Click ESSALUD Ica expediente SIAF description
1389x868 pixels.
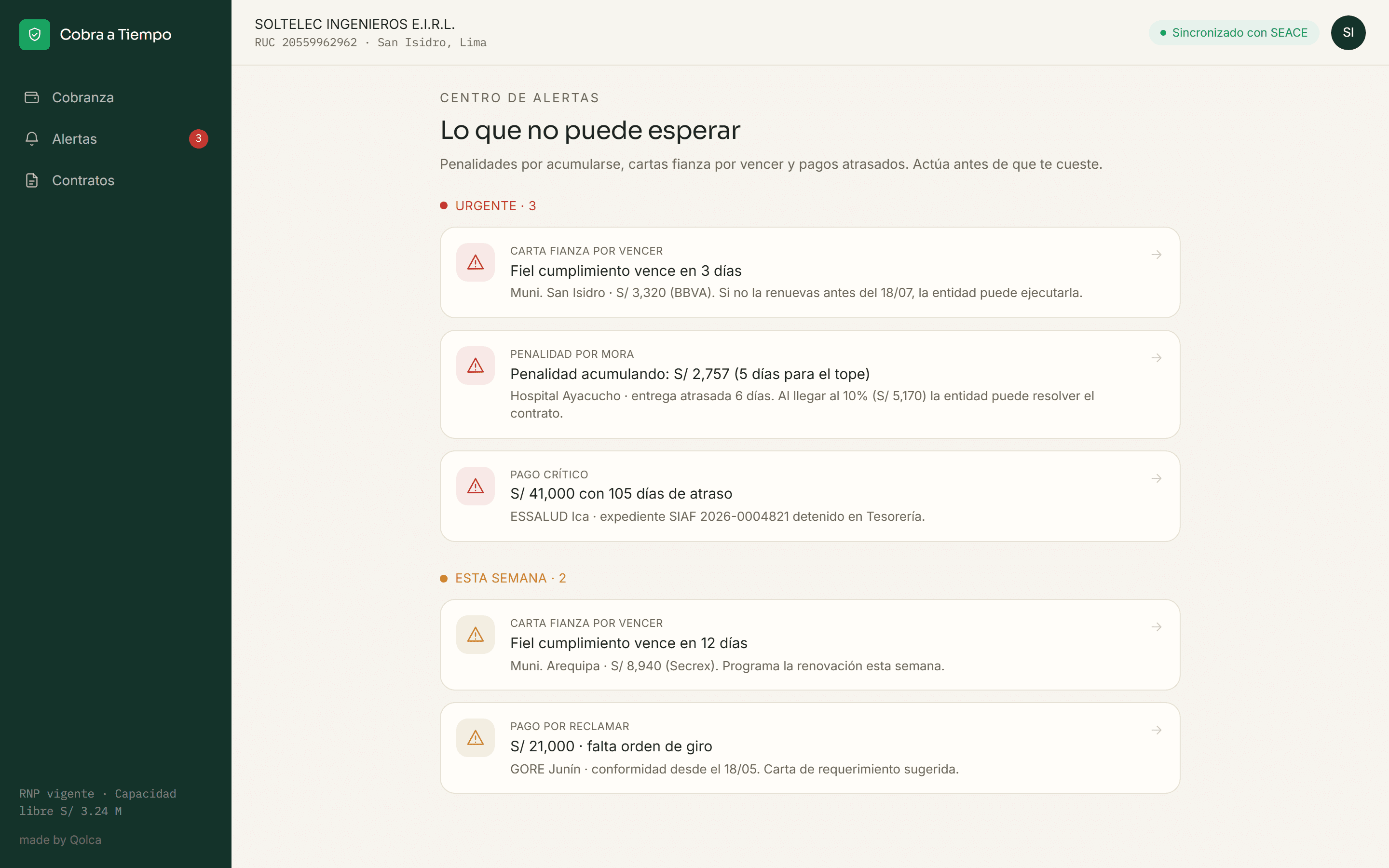coord(718,516)
